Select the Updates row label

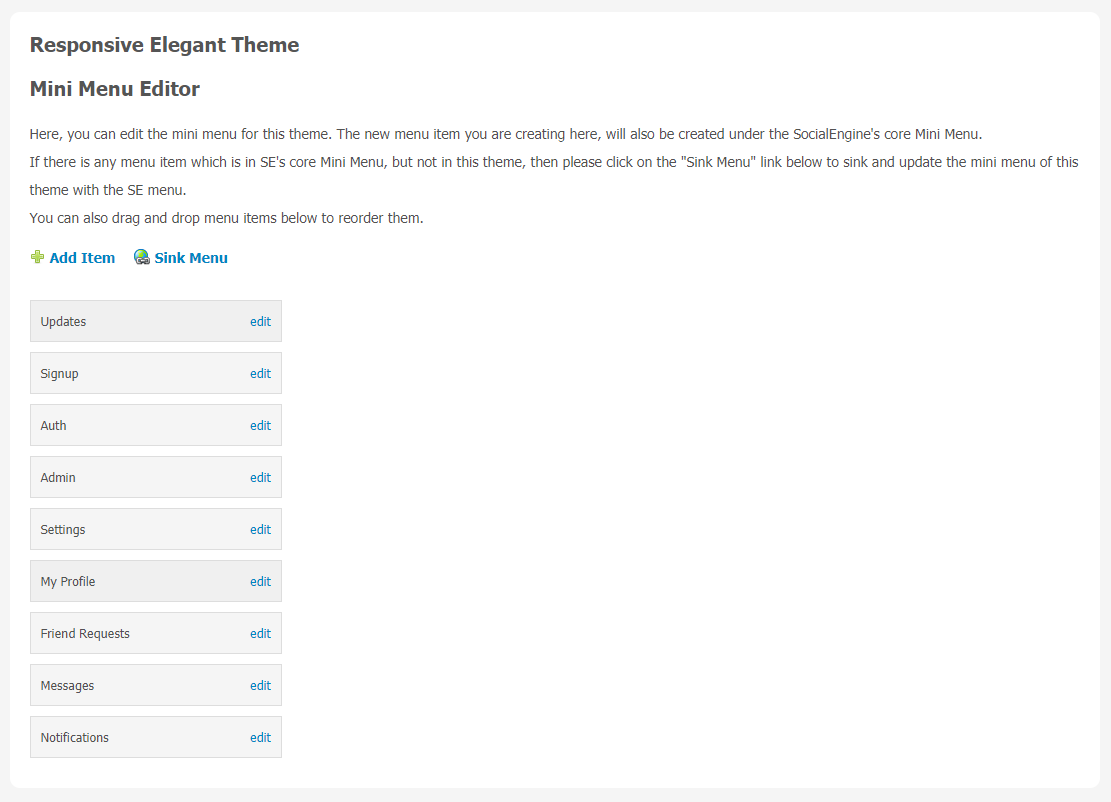coord(63,322)
